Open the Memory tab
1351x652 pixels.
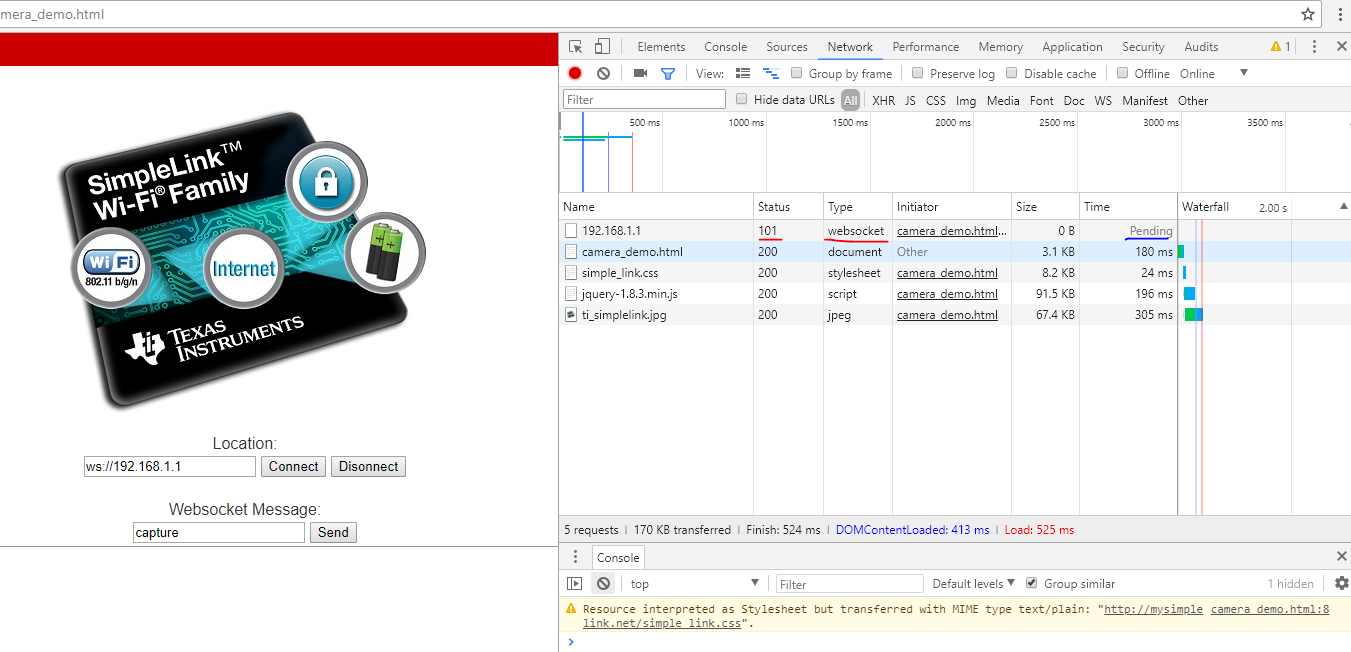(x=1001, y=47)
